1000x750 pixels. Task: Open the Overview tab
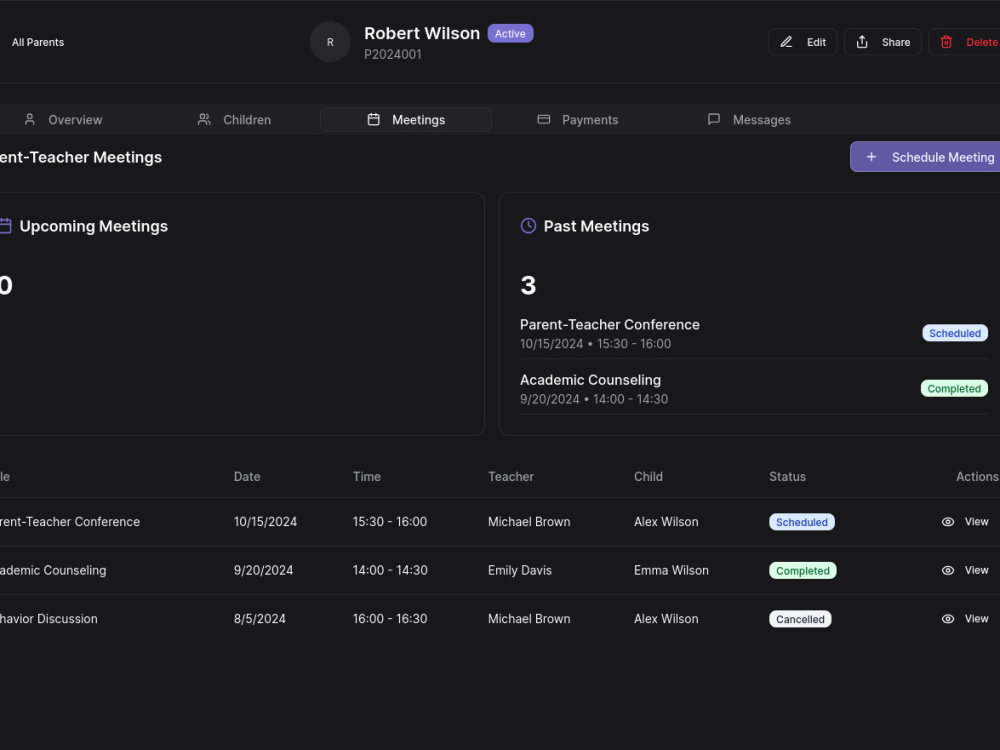pyautogui.click(x=62, y=119)
